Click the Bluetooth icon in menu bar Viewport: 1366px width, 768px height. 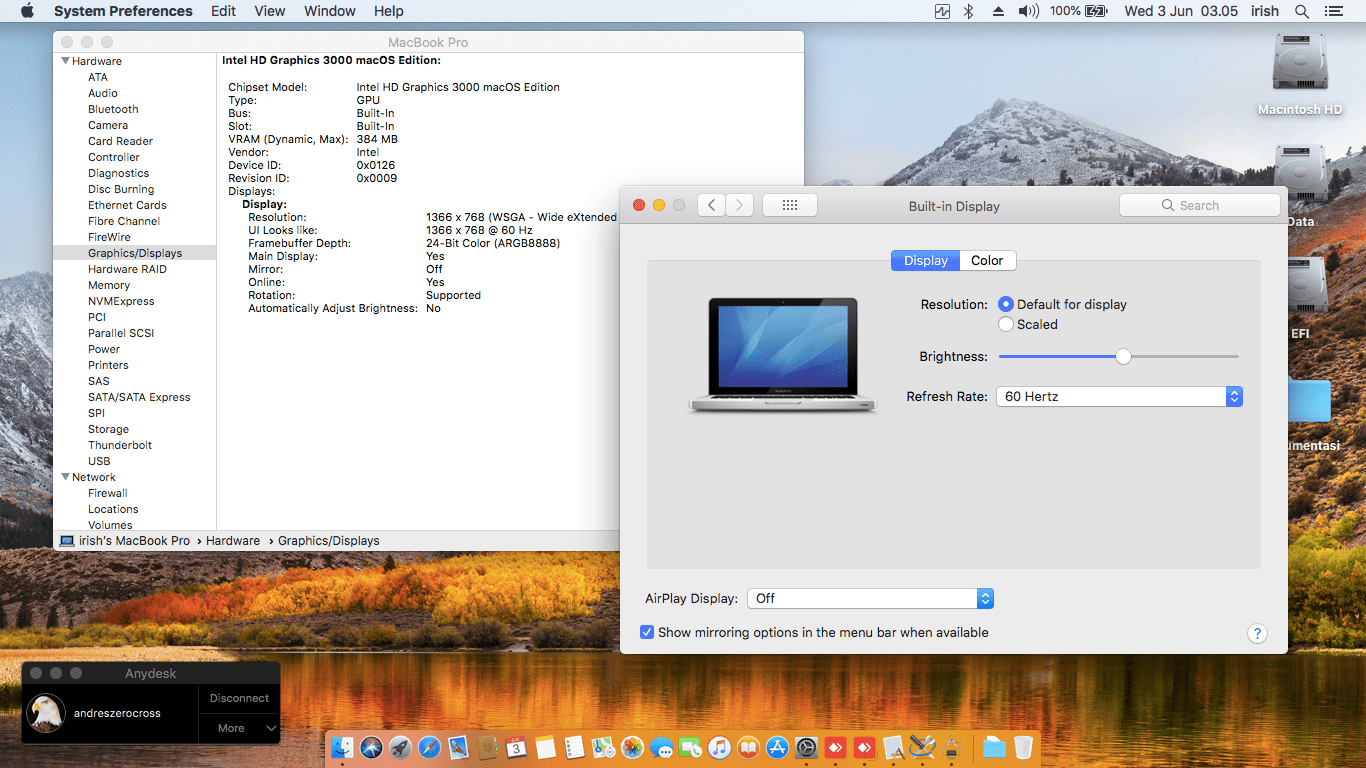tap(968, 11)
